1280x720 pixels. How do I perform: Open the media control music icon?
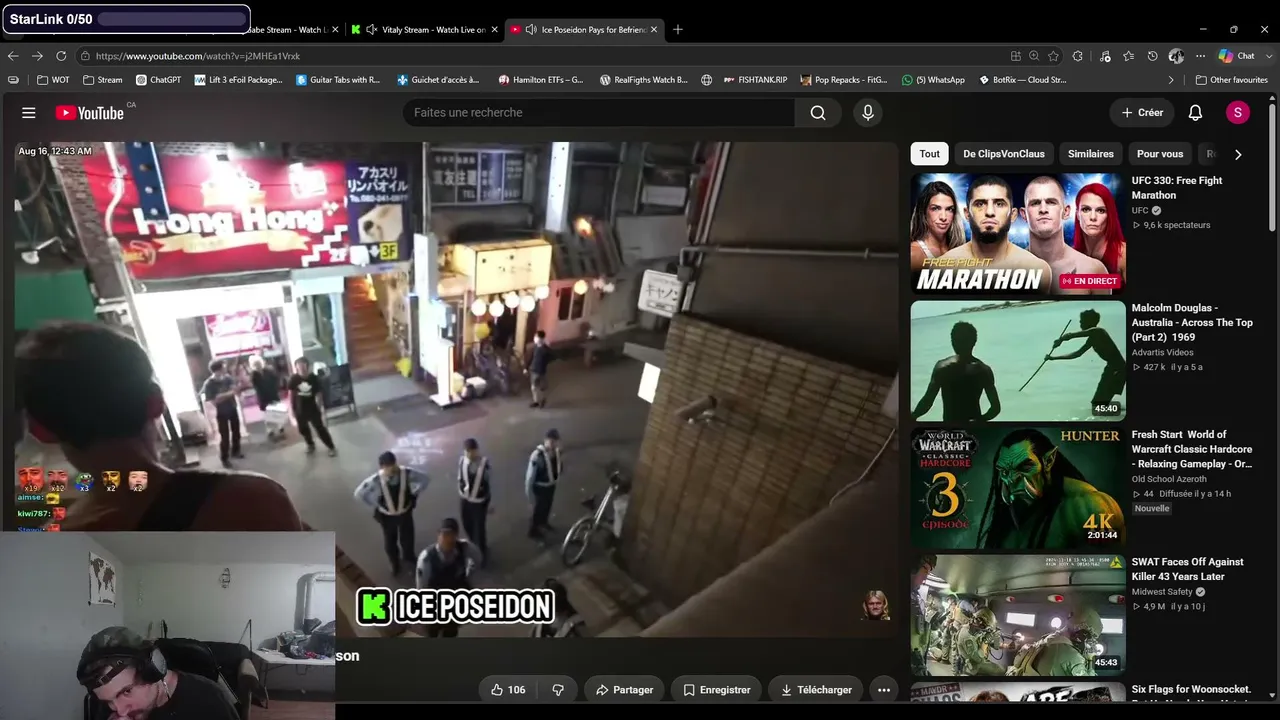coord(1105,56)
